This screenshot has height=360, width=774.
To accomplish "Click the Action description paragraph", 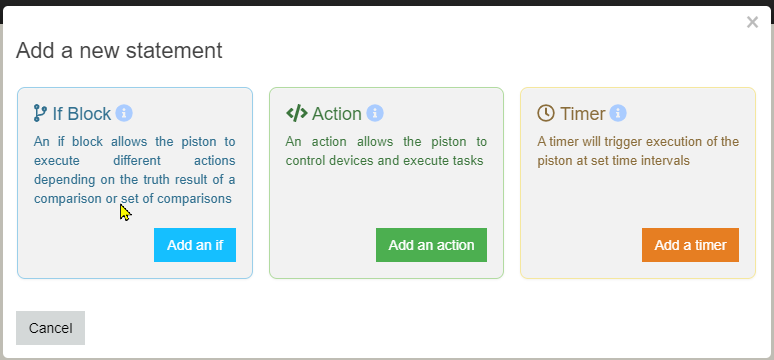I will (x=386, y=152).
